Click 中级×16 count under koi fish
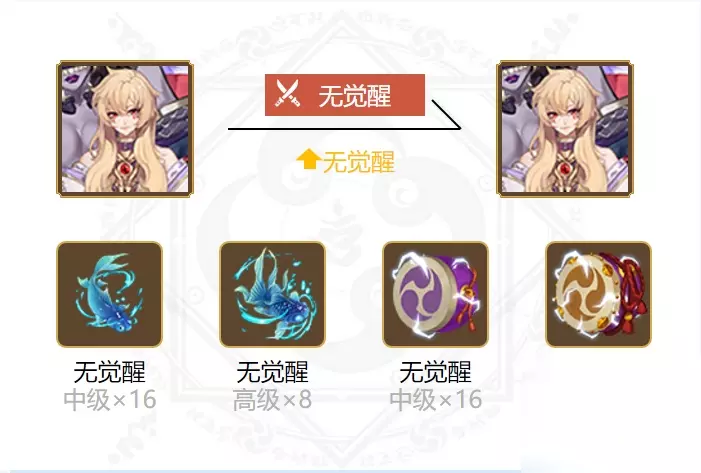This screenshot has width=701, height=473. [x=110, y=400]
